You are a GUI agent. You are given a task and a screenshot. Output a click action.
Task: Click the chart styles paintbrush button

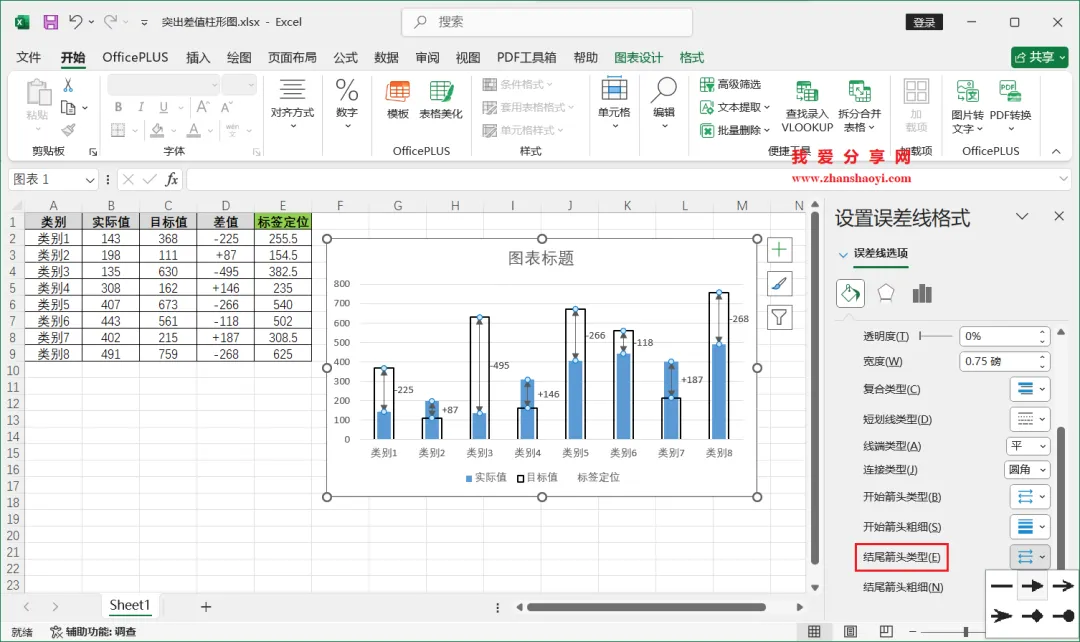click(x=779, y=283)
